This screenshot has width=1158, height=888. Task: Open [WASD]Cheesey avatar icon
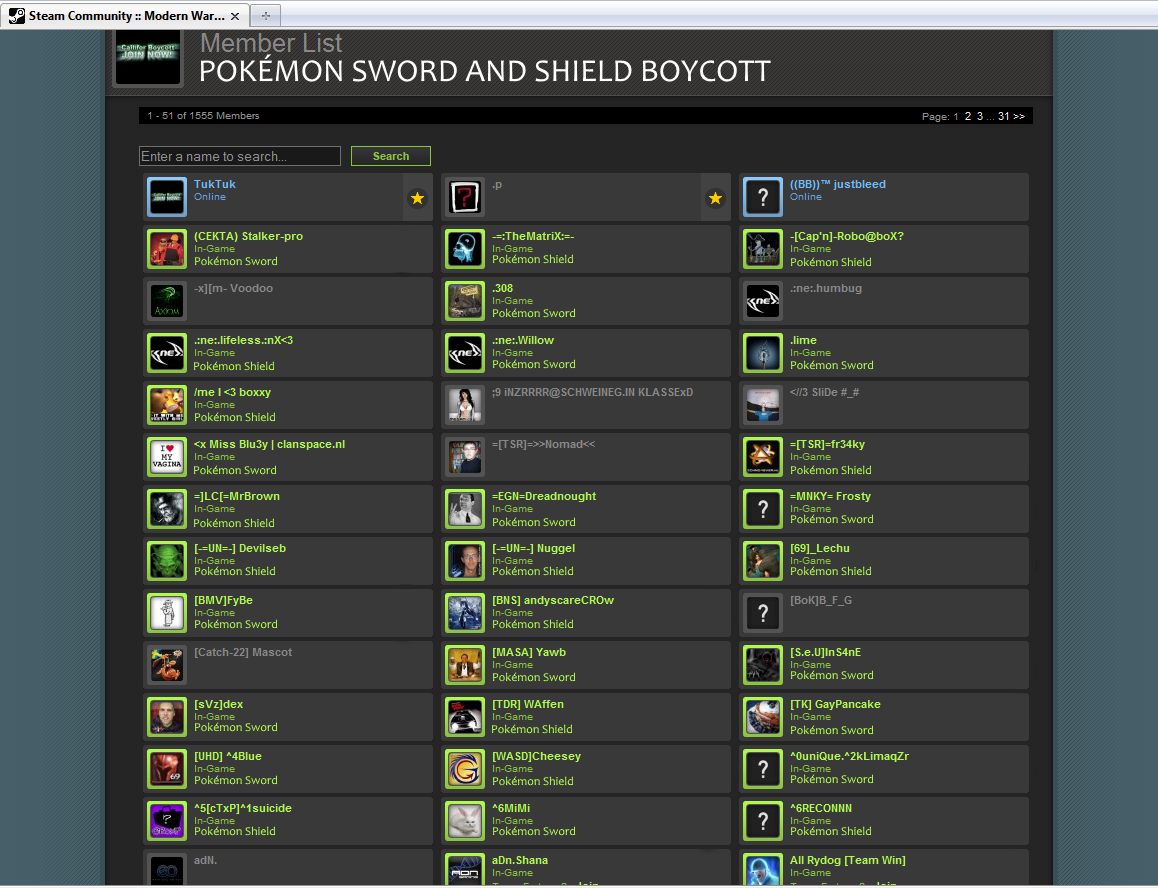(x=465, y=769)
